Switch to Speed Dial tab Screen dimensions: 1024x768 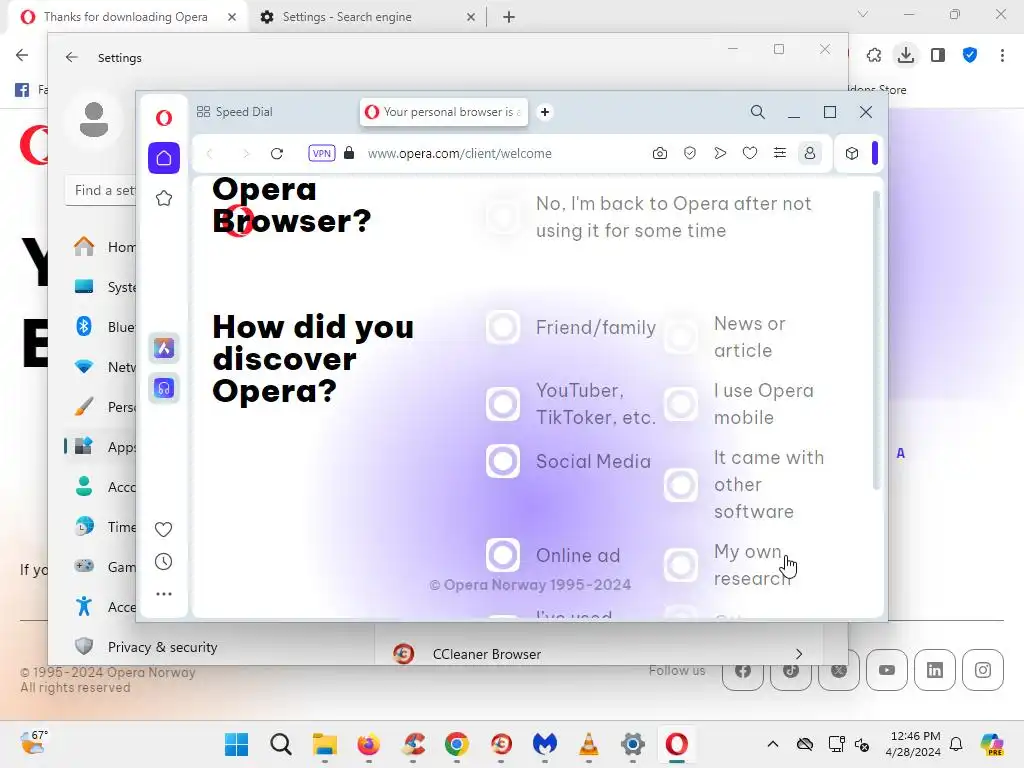[x=235, y=112]
